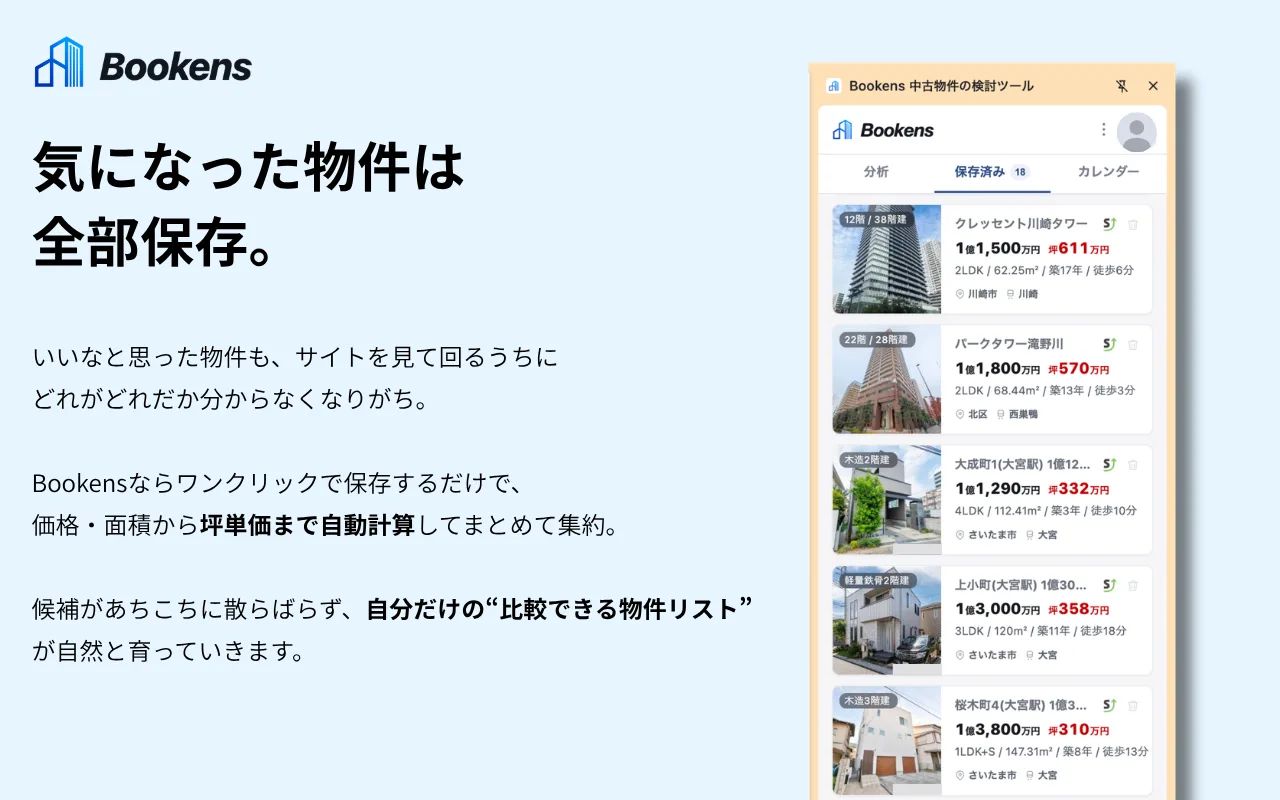Close the Bookens 中古物件の検討ツール panel
Image resolution: width=1280 pixels, height=800 pixels.
tap(1153, 86)
